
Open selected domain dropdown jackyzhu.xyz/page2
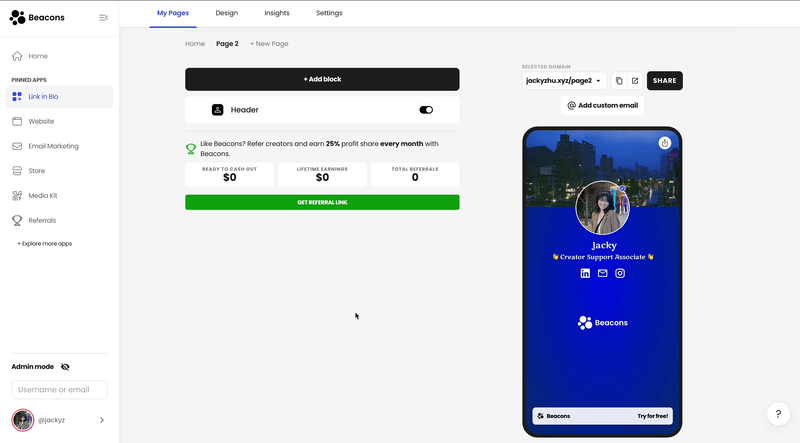564,81
